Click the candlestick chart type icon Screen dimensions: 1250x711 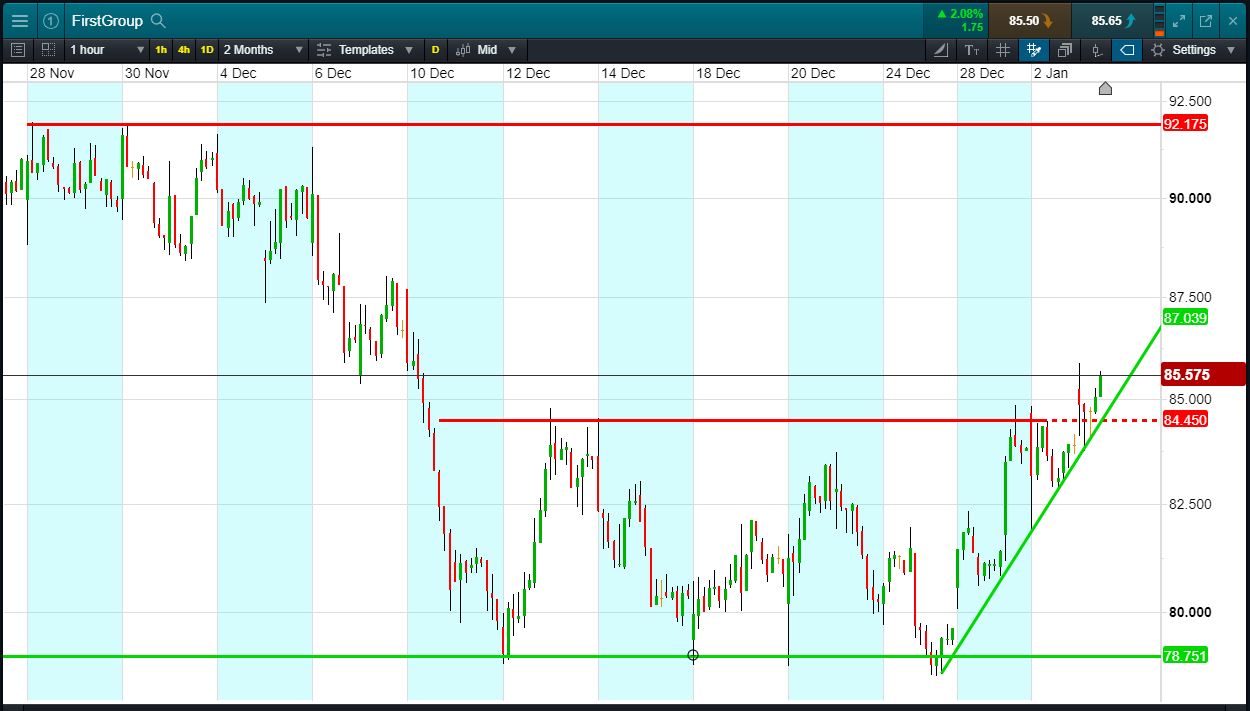[x=463, y=50]
